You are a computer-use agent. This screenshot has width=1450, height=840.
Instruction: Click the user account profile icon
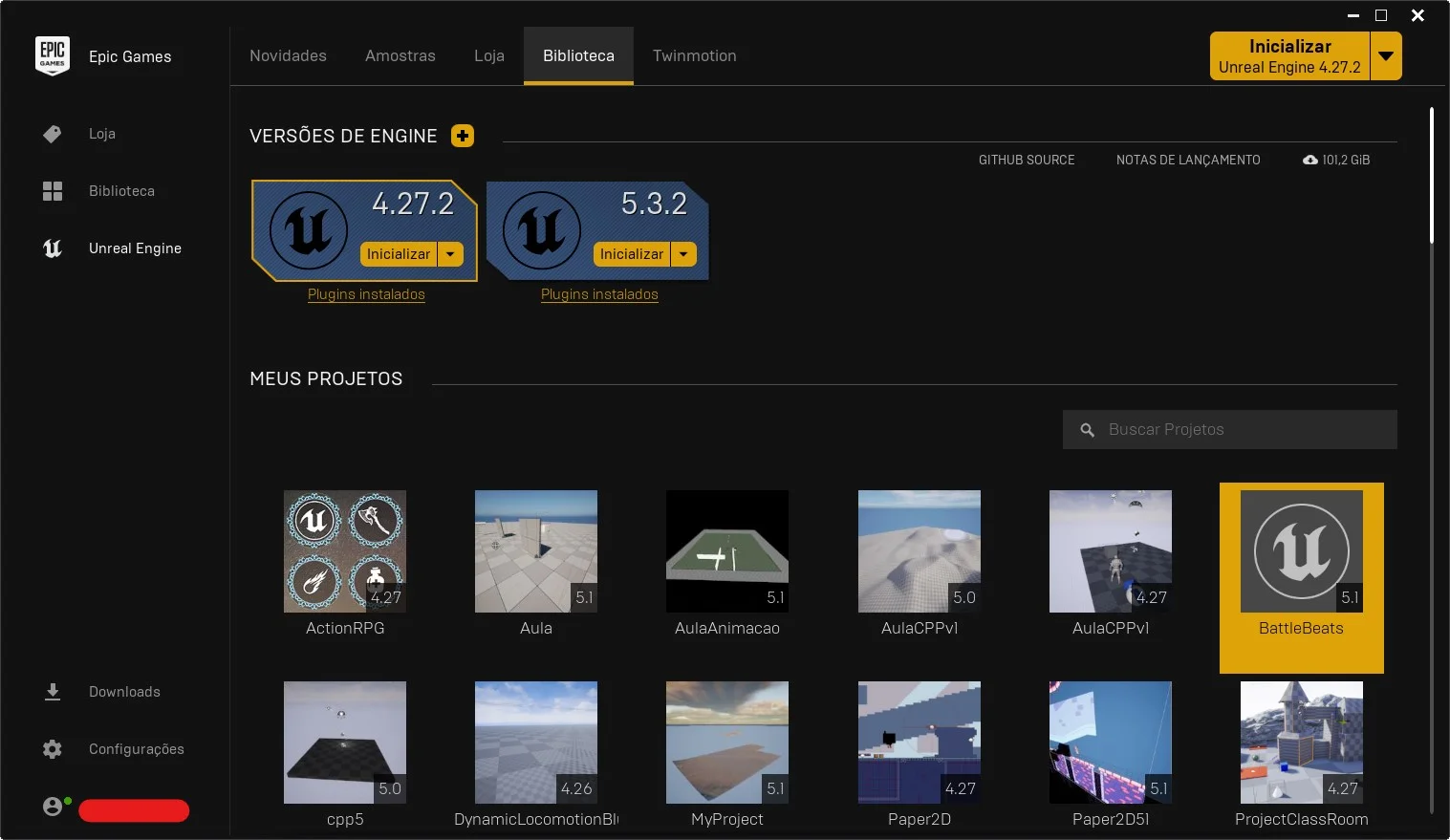(x=53, y=807)
